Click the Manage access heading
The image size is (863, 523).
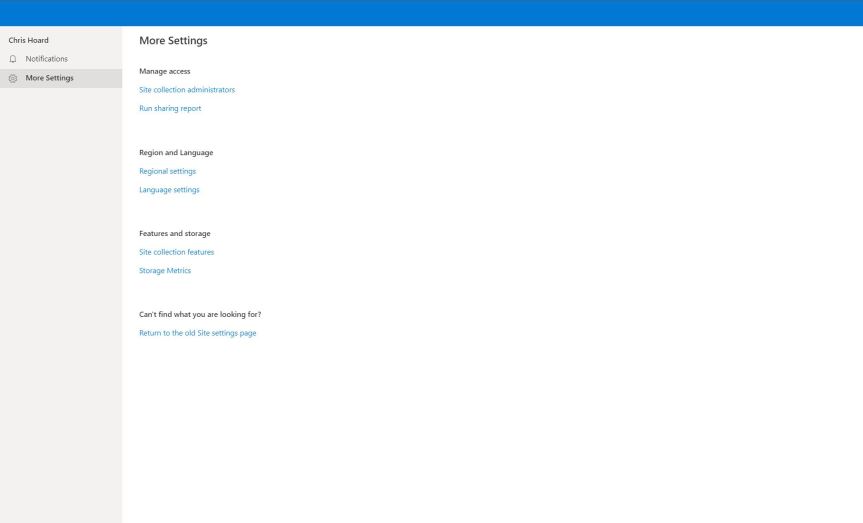click(164, 71)
